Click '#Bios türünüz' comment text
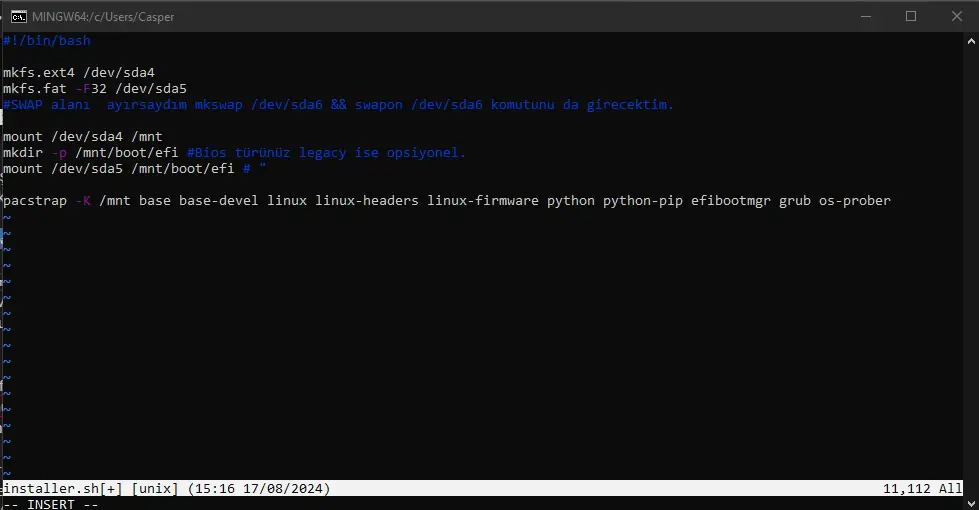This screenshot has width=979, height=510. (x=239, y=153)
